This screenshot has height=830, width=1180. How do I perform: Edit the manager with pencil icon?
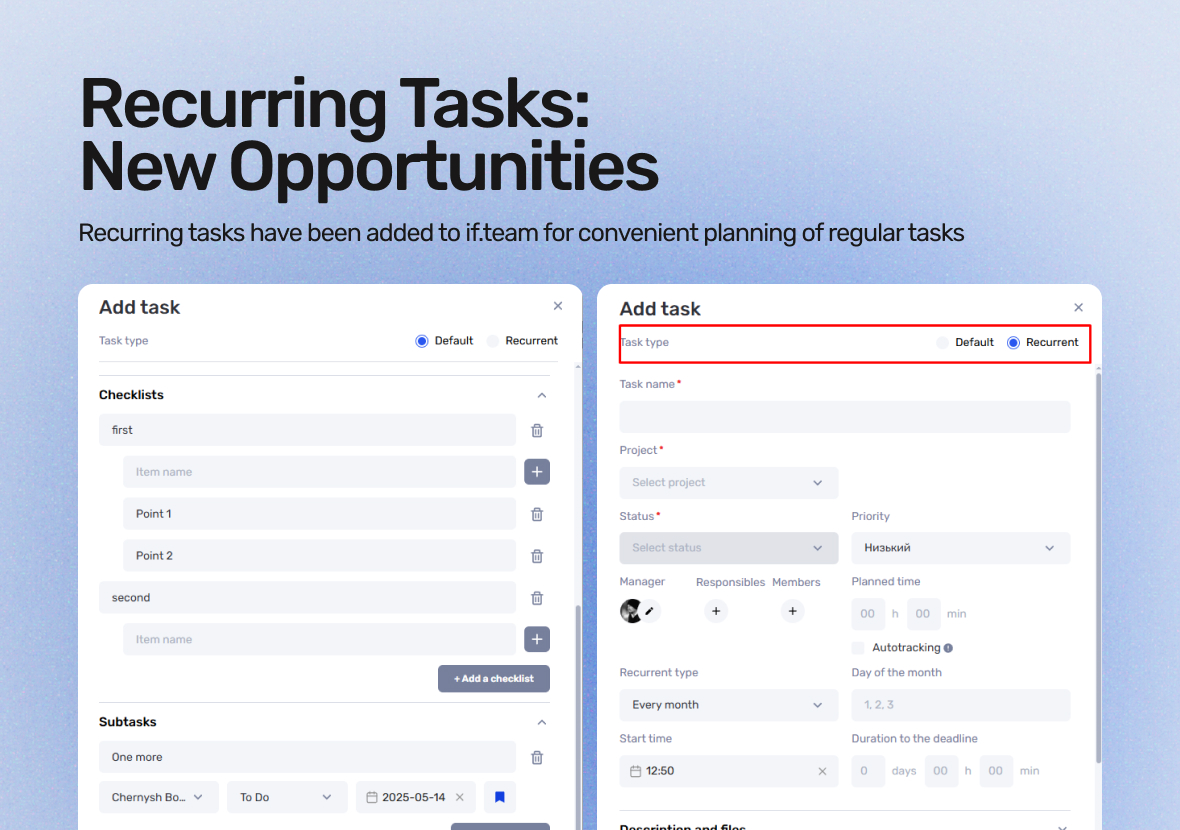pos(649,611)
